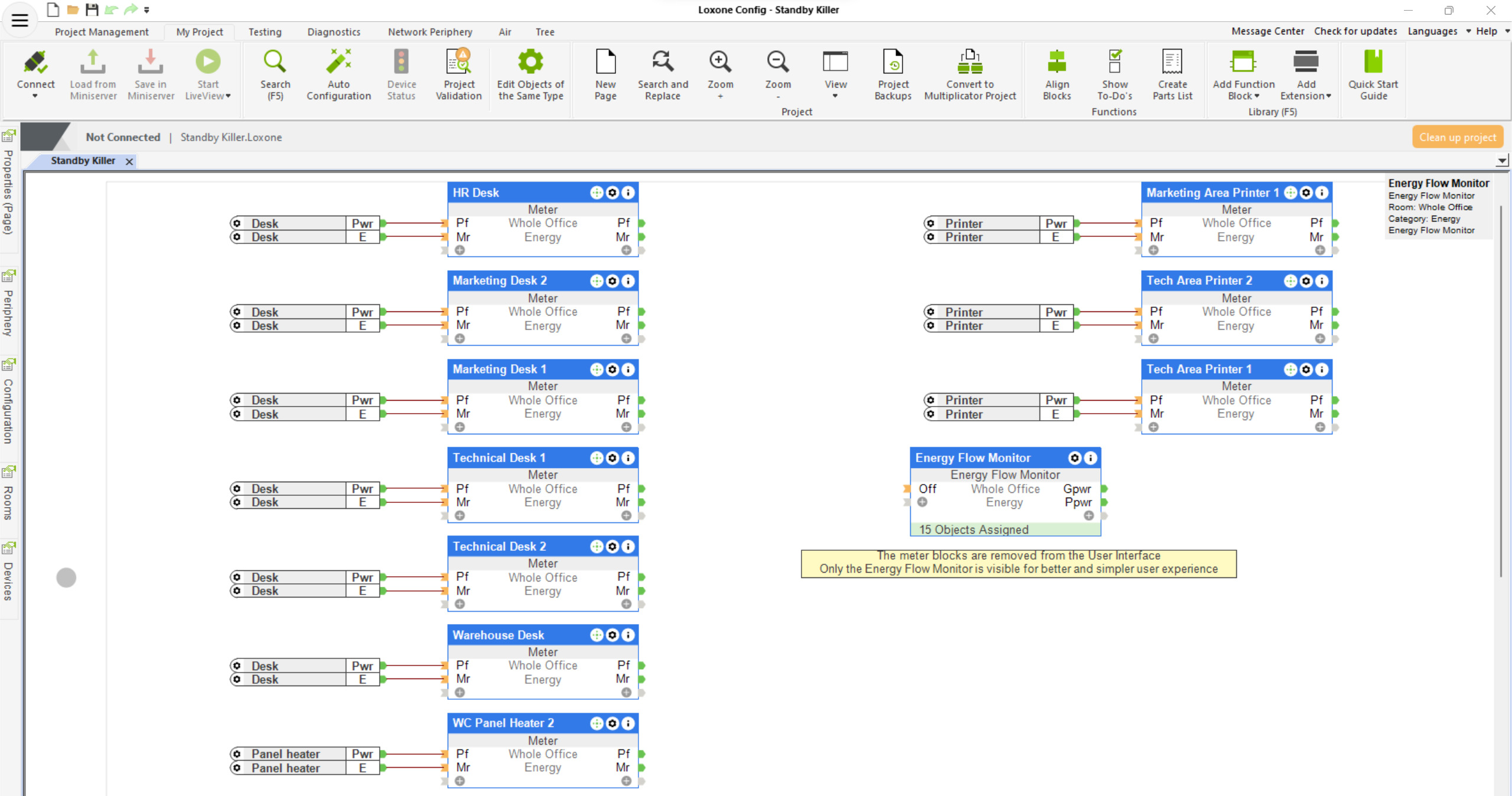Click Create Parts List icon
The image size is (1512, 796).
coord(1172,62)
